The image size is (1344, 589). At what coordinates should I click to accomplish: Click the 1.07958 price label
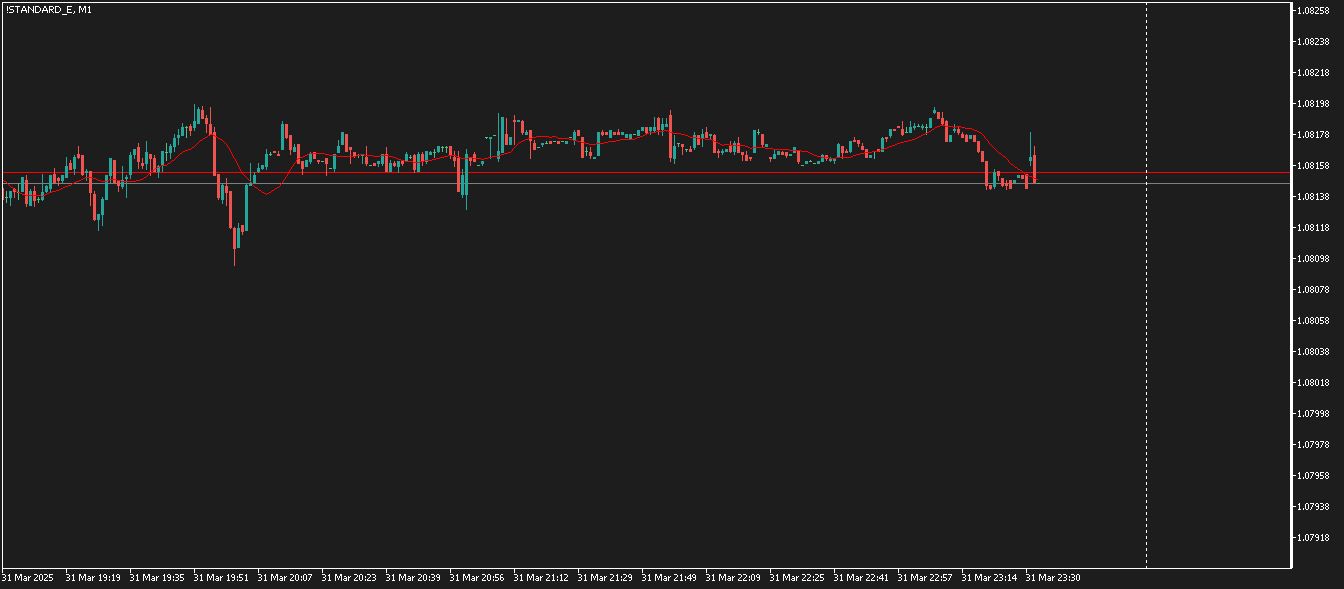click(x=1312, y=476)
